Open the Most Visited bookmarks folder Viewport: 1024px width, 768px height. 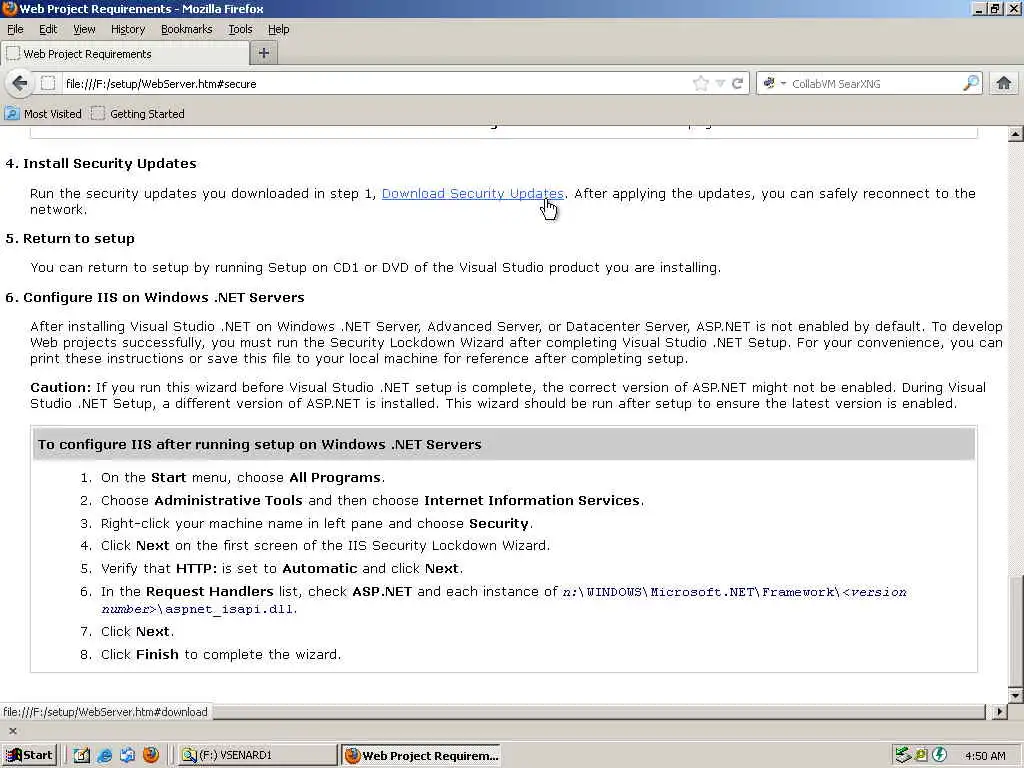pyautogui.click(x=43, y=114)
